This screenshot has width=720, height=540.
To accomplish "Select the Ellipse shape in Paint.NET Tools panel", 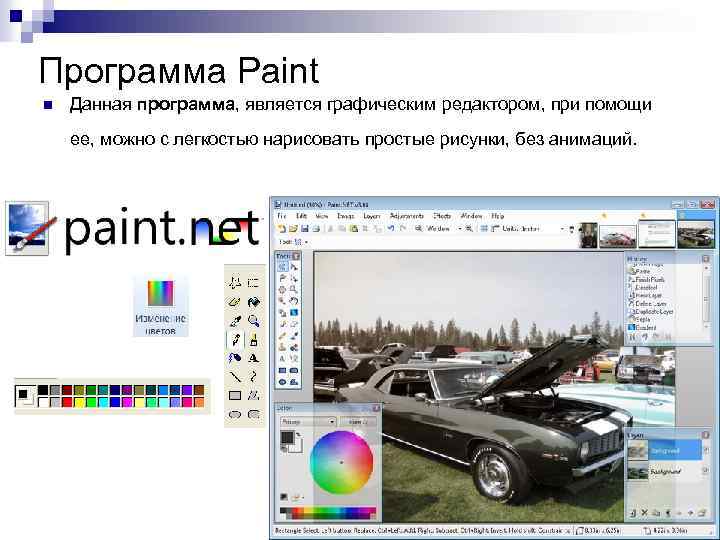I will click(282, 382).
